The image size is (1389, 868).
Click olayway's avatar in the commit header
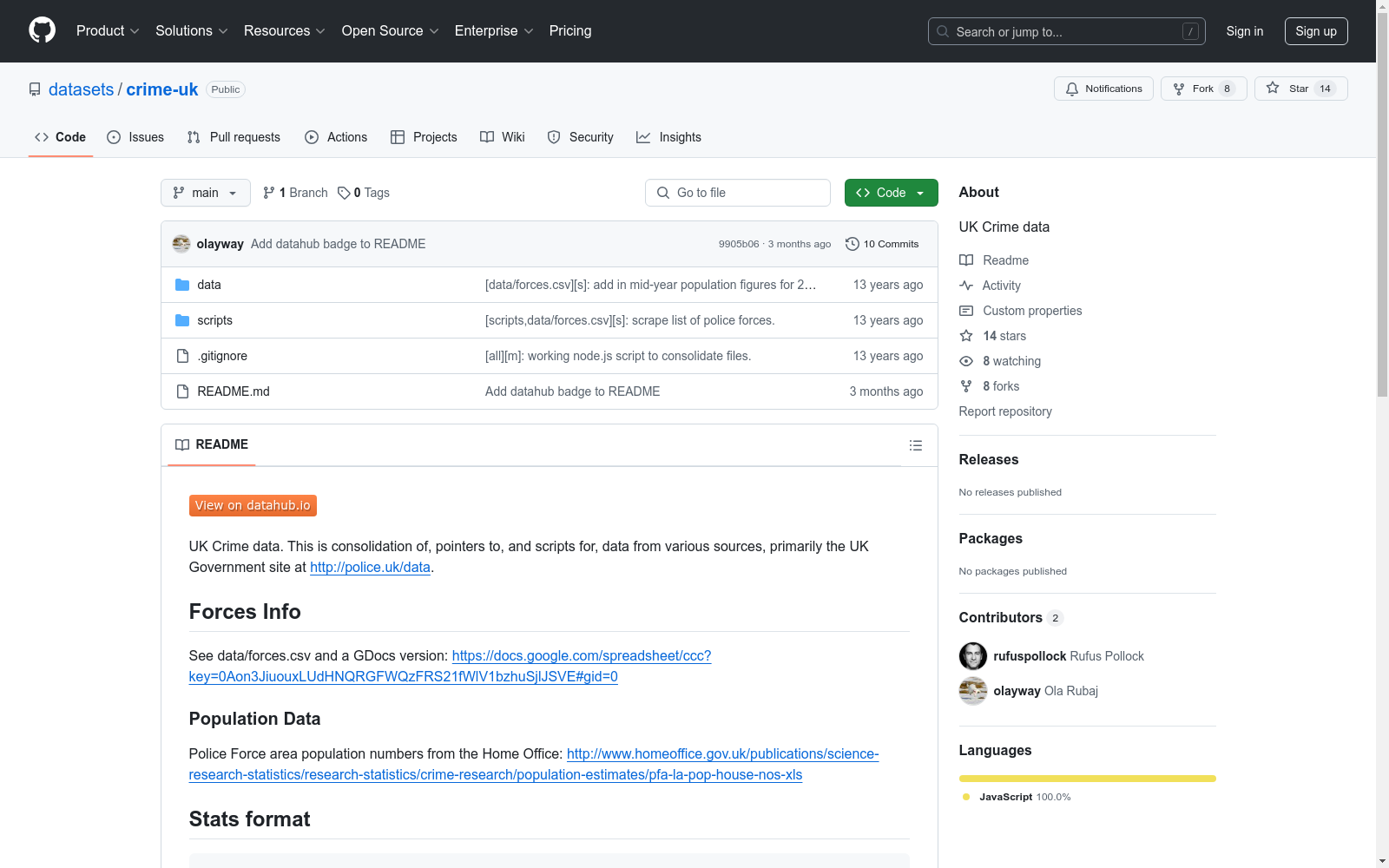pos(181,244)
